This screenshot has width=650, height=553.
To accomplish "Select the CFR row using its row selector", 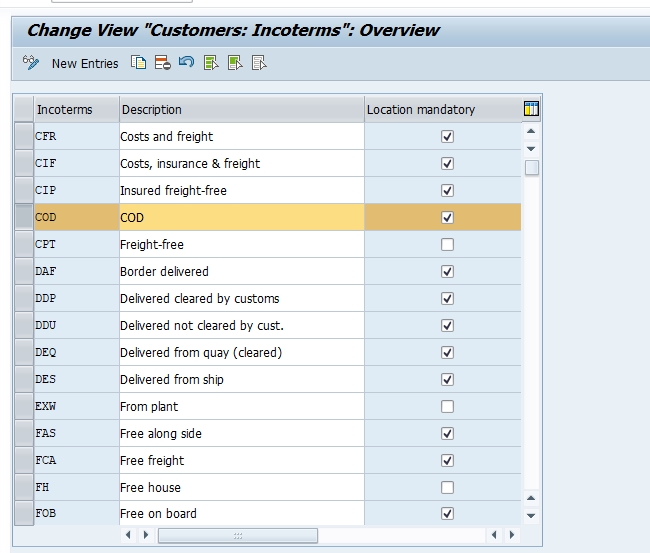I will click(24, 136).
